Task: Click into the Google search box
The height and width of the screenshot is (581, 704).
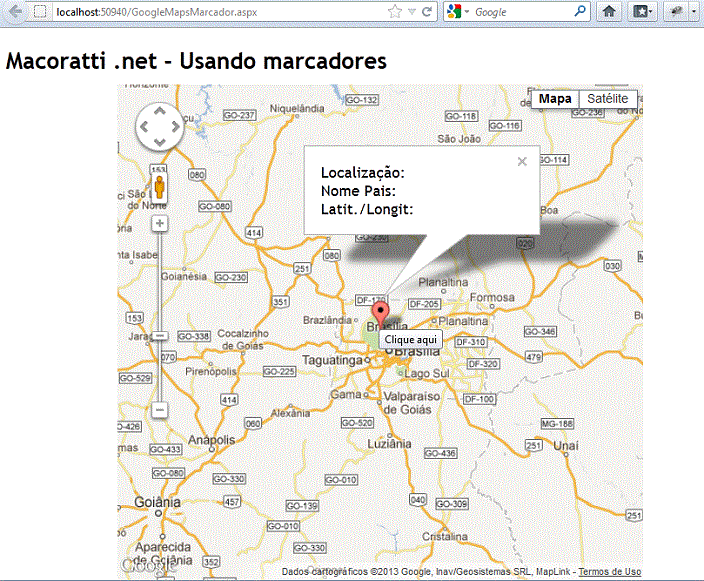Action: pos(520,12)
